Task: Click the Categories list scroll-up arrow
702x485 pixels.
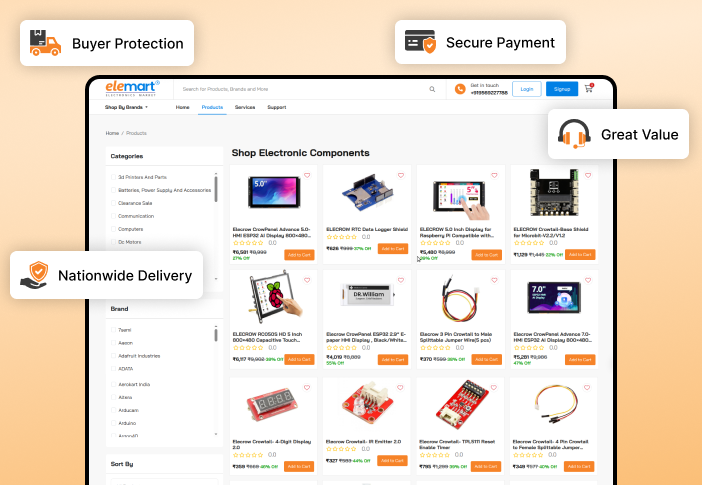Action: point(216,174)
